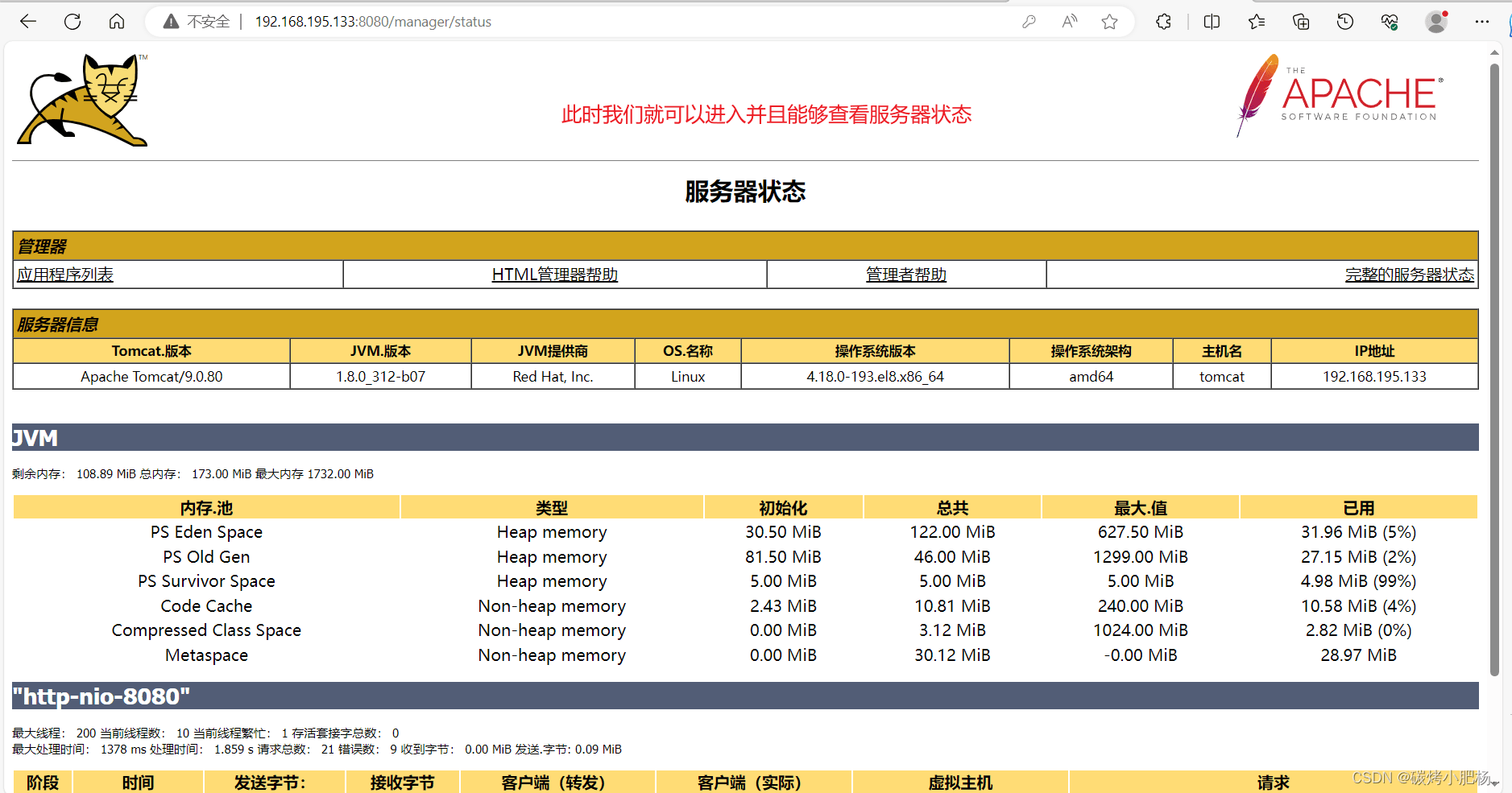
Task: Click the Metaspace row label
Action: 206,655
